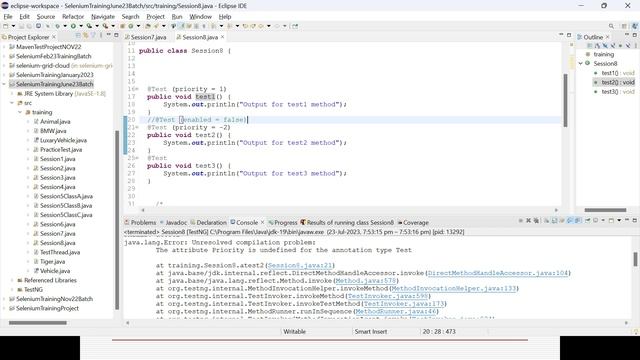Click the Debug bug icon in toolbar
Image resolution: width=640 pixels, height=360 pixels.
(x=58, y=26)
